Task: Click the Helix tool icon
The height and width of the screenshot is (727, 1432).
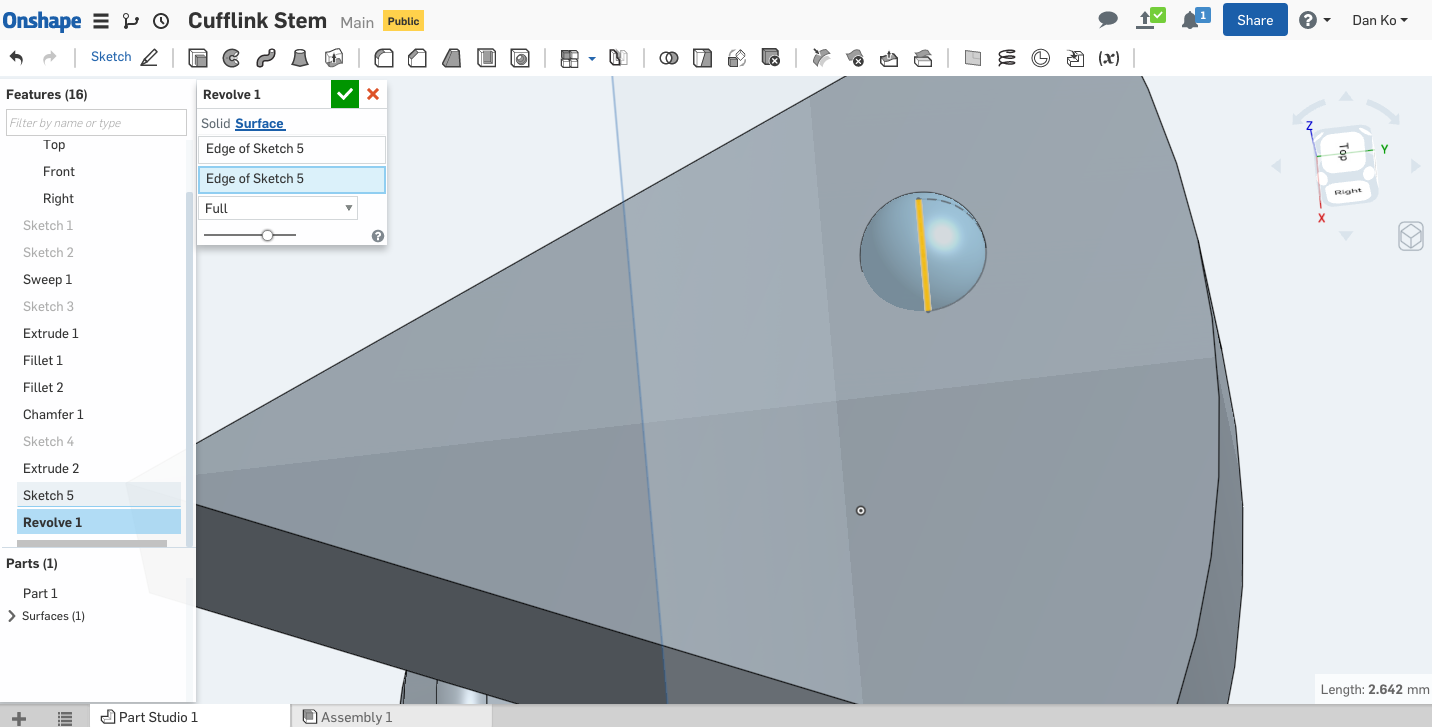Action: (x=1007, y=58)
